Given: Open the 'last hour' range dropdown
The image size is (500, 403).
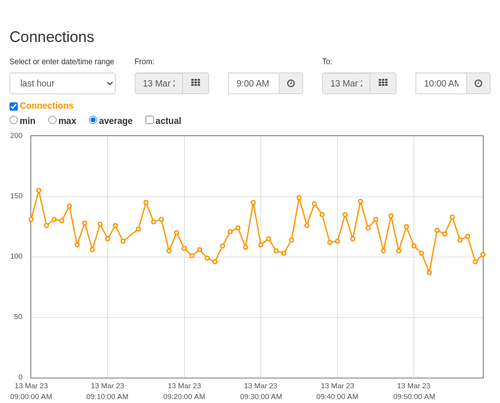Looking at the screenshot, I should 63,83.
